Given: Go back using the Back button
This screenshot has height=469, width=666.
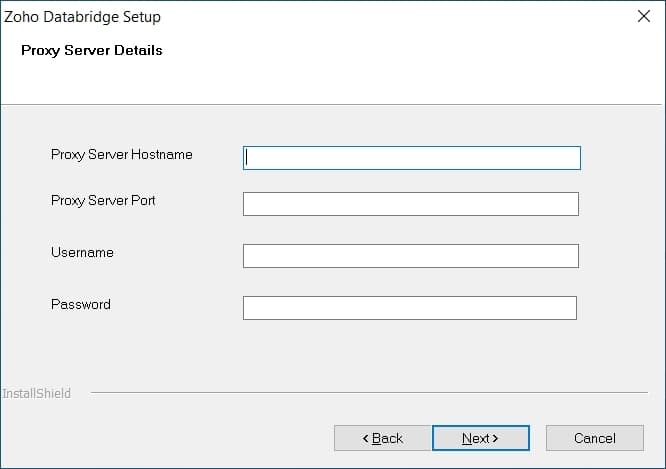Looking at the screenshot, I should point(382,438).
